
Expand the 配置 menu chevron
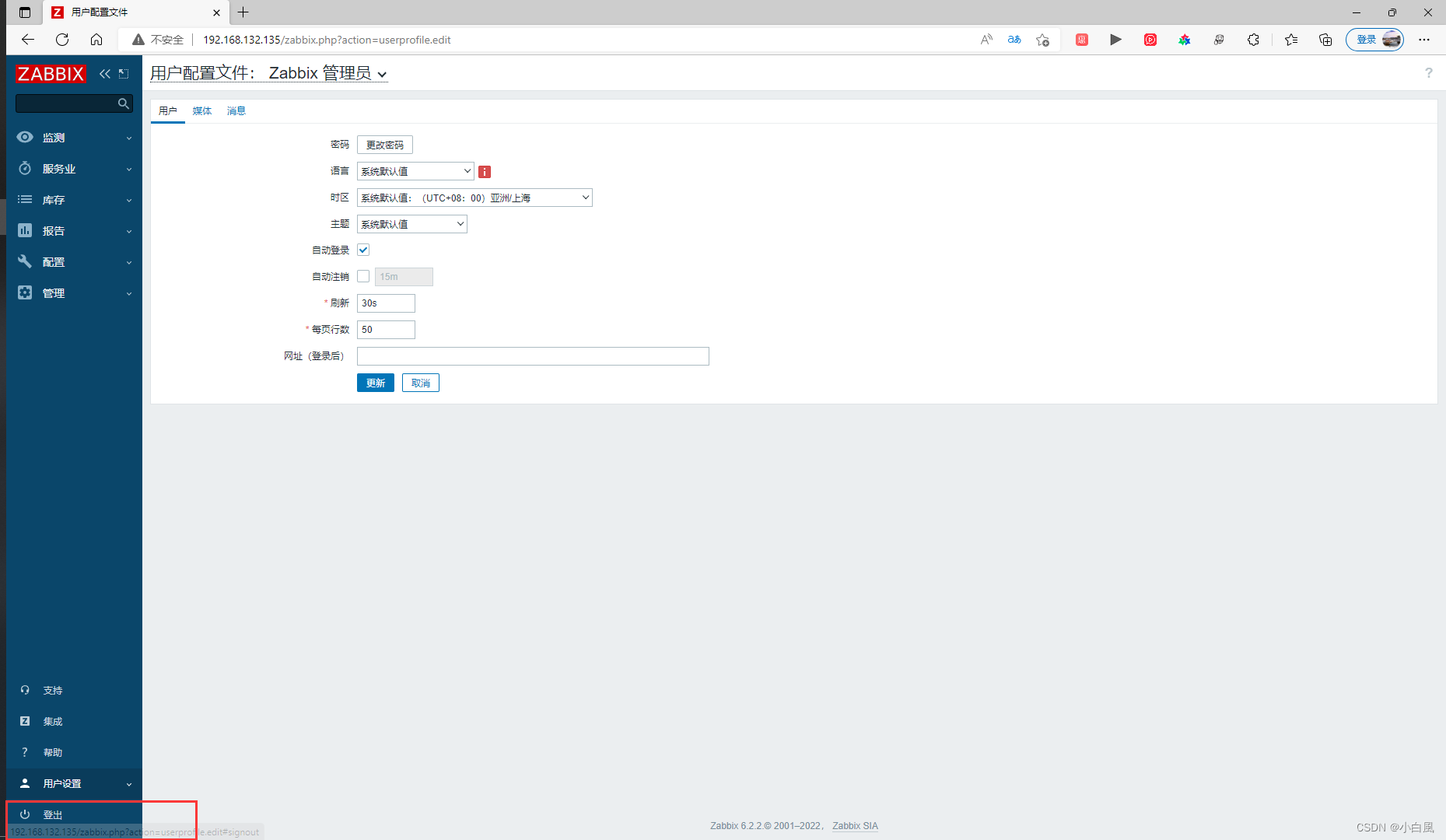(x=129, y=263)
